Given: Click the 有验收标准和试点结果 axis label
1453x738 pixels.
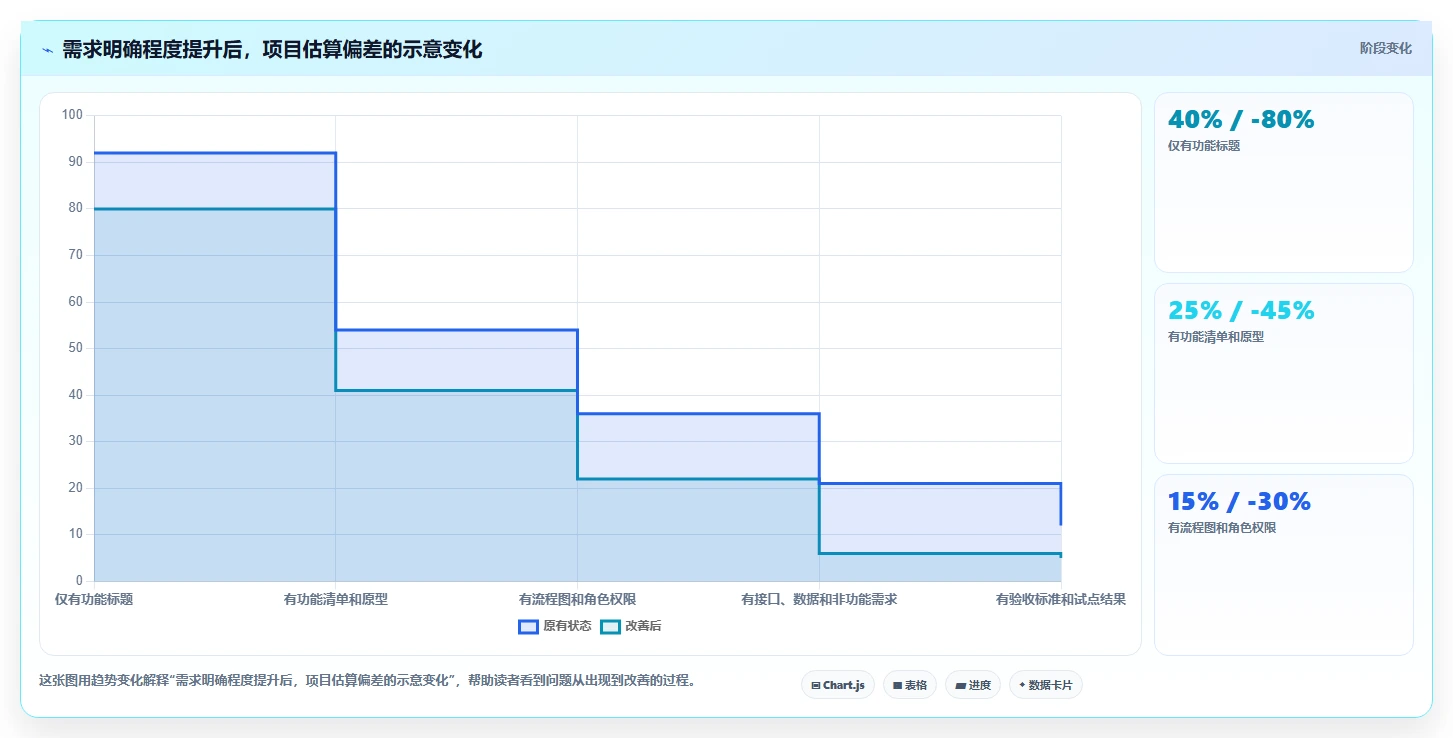Looking at the screenshot, I should click(x=1061, y=599).
